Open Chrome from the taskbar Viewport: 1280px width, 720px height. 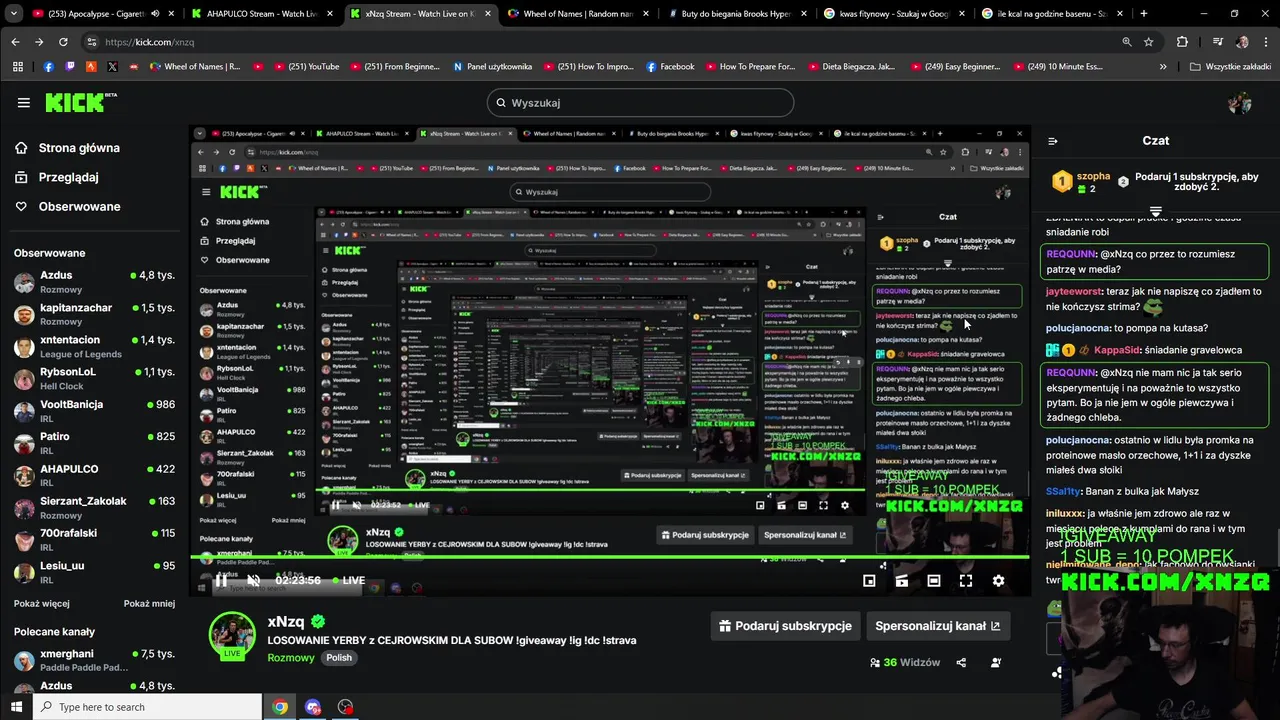pyautogui.click(x=280, y=707)
